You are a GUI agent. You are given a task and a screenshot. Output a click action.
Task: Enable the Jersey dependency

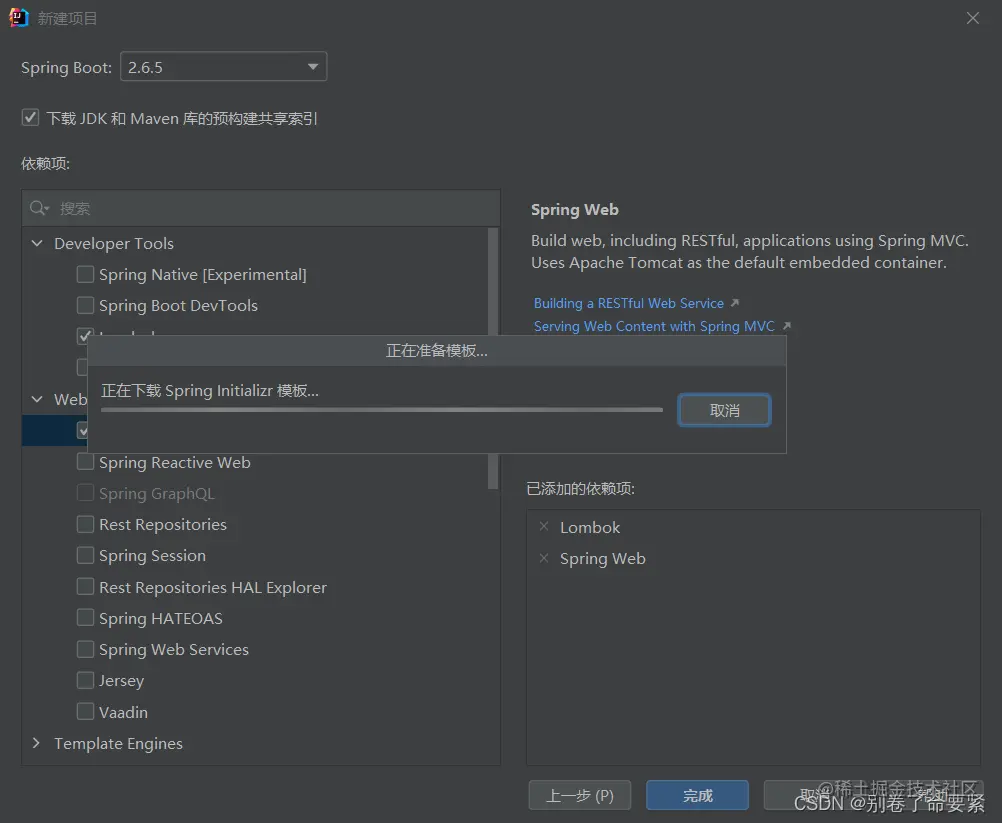(x=85, y=680)
